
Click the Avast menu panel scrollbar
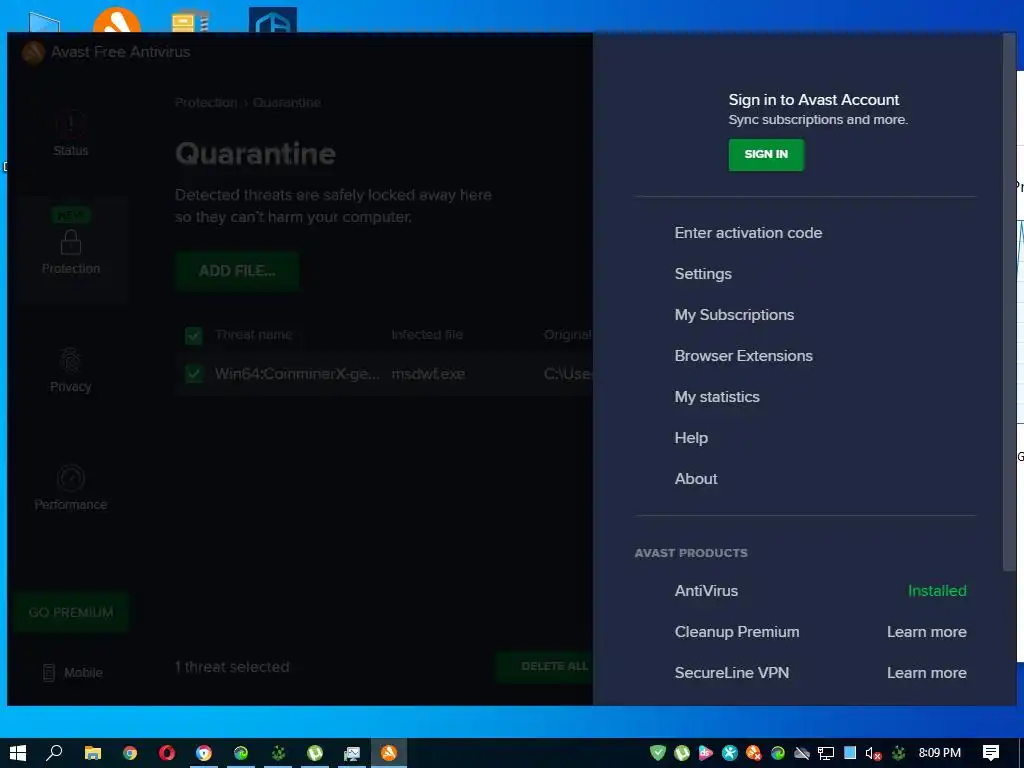pyautogui.click(x=1008, y=304)
